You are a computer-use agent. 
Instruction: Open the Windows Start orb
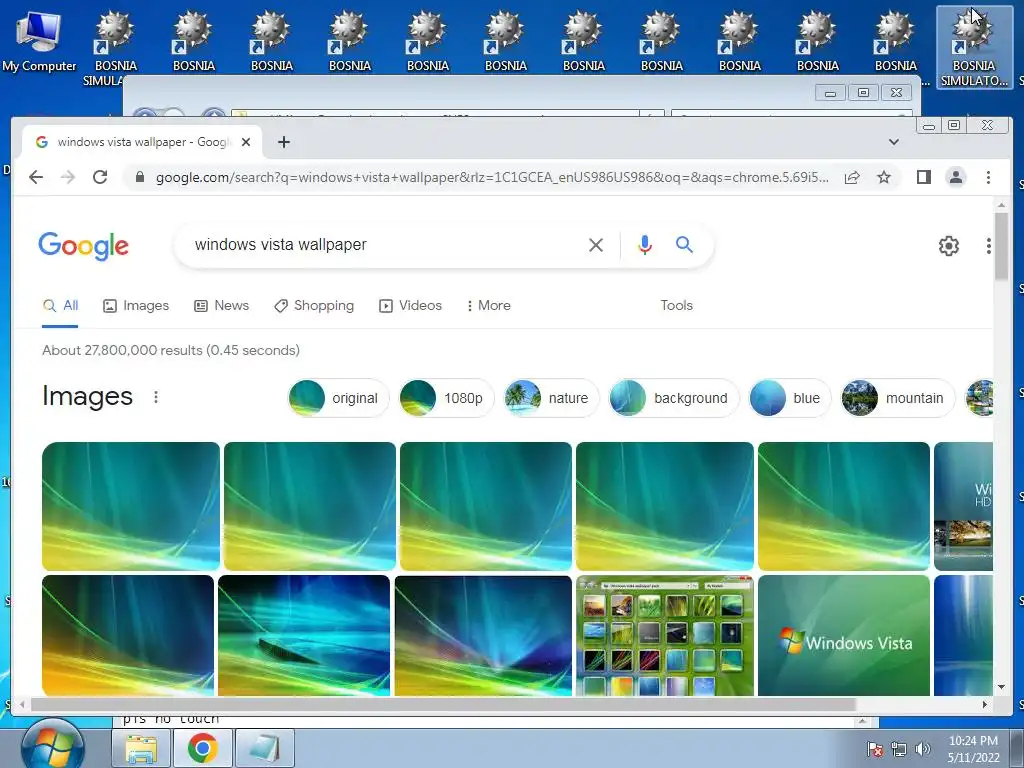(x=52, y=748)
